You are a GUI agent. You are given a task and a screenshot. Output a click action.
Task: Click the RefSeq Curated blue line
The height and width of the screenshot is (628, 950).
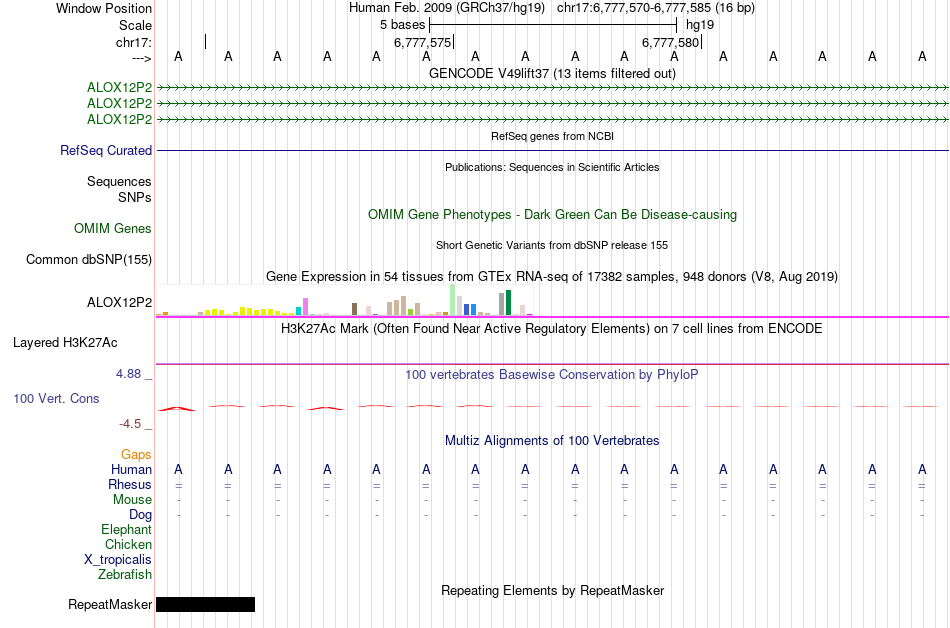click(x=552, y=150)
